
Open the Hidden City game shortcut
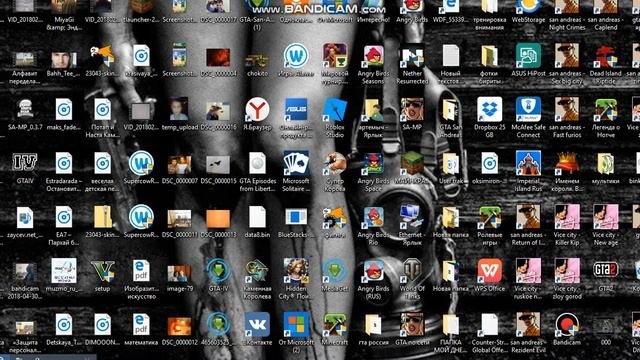pos(296,271)
